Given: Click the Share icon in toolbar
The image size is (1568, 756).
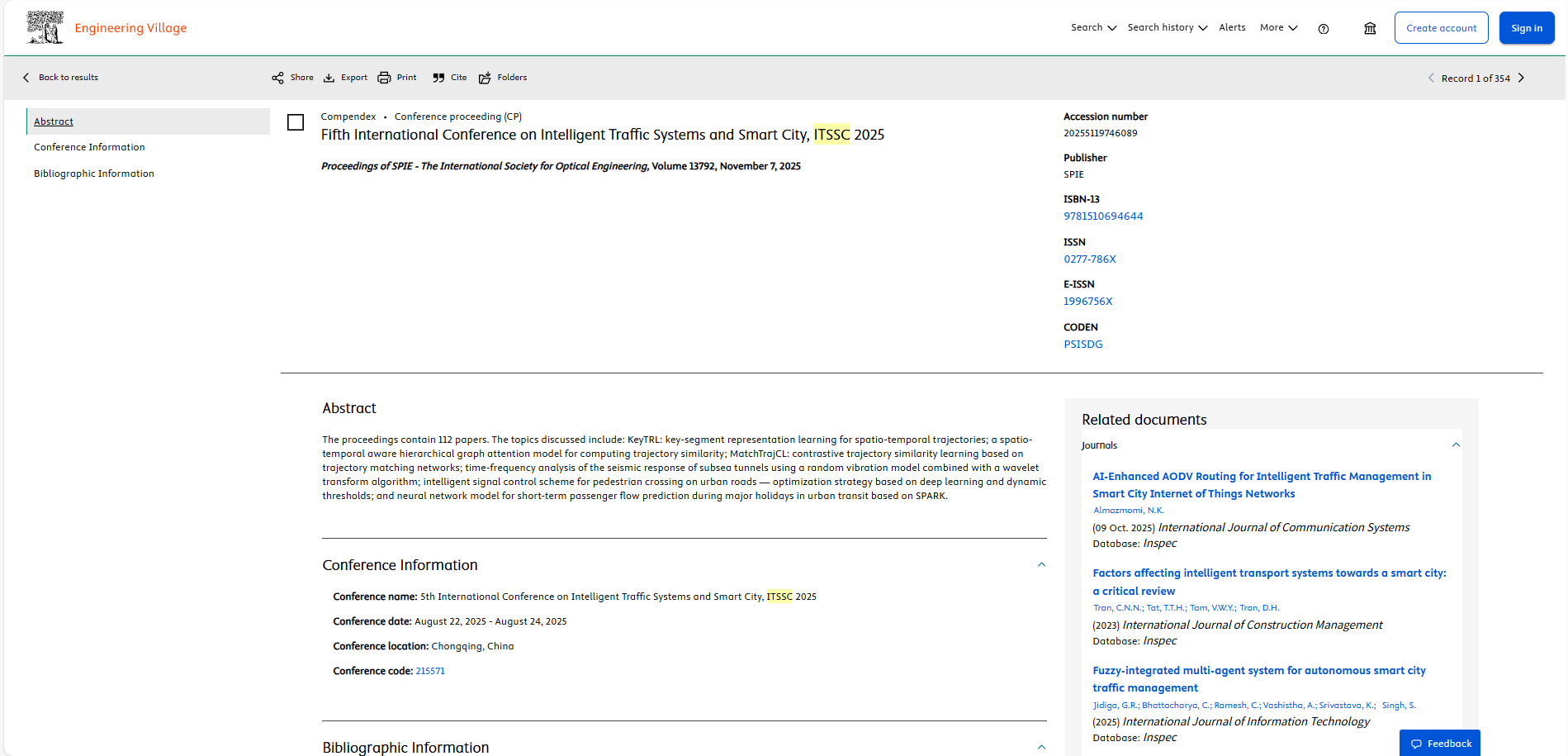Looking at the screenshot, I should 277,78.
